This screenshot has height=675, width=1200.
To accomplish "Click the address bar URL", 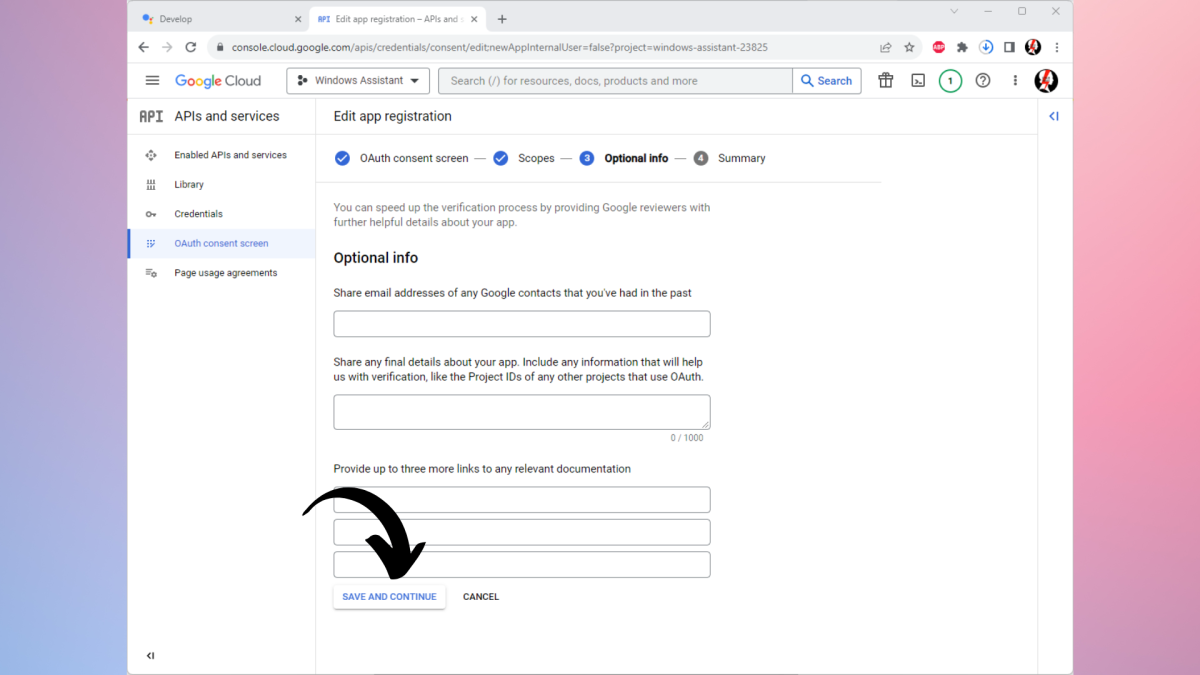I will pyautogui.click(x=500, y=47).
